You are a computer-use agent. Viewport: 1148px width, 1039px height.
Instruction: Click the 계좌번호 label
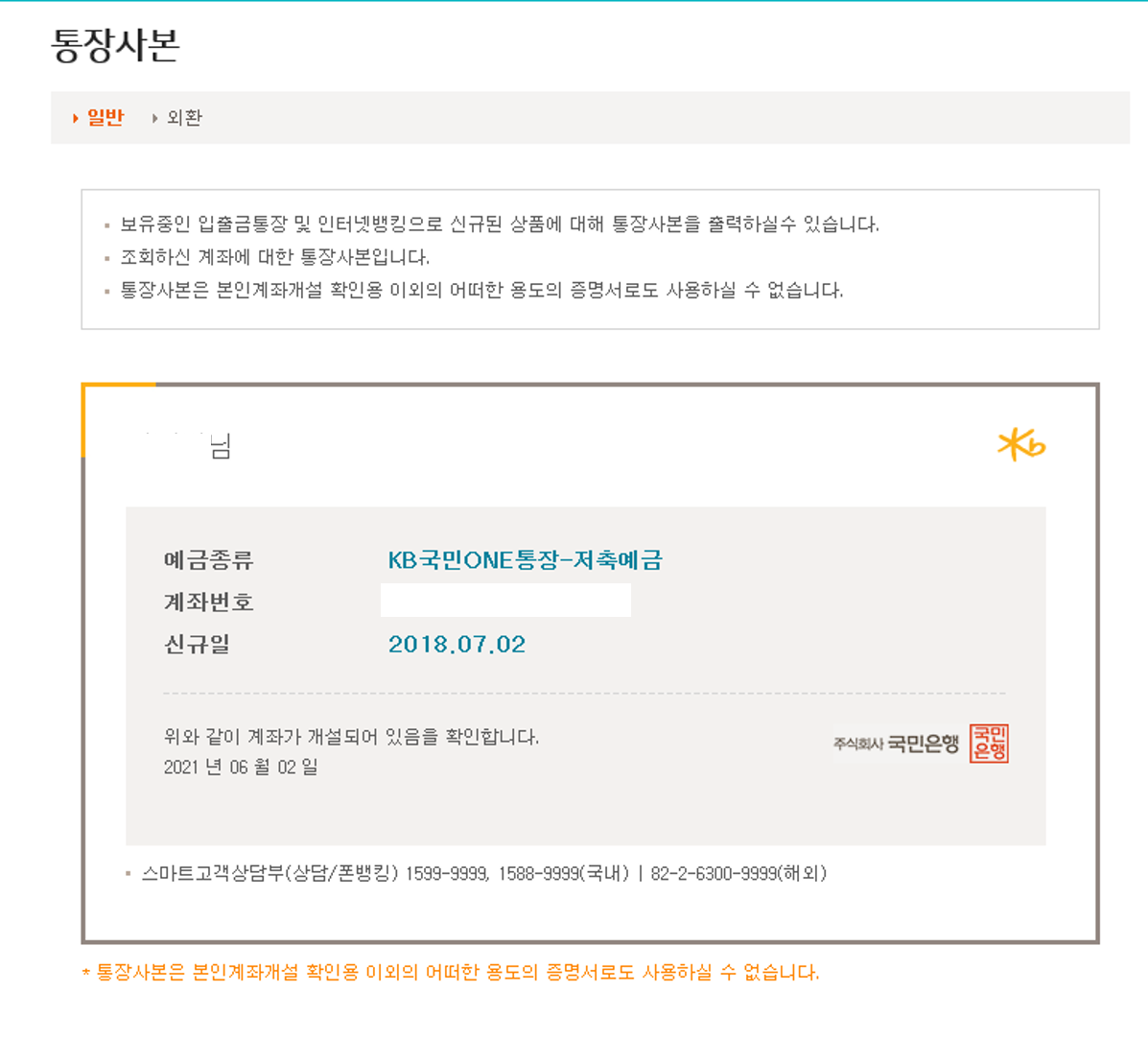pos(208,602)
